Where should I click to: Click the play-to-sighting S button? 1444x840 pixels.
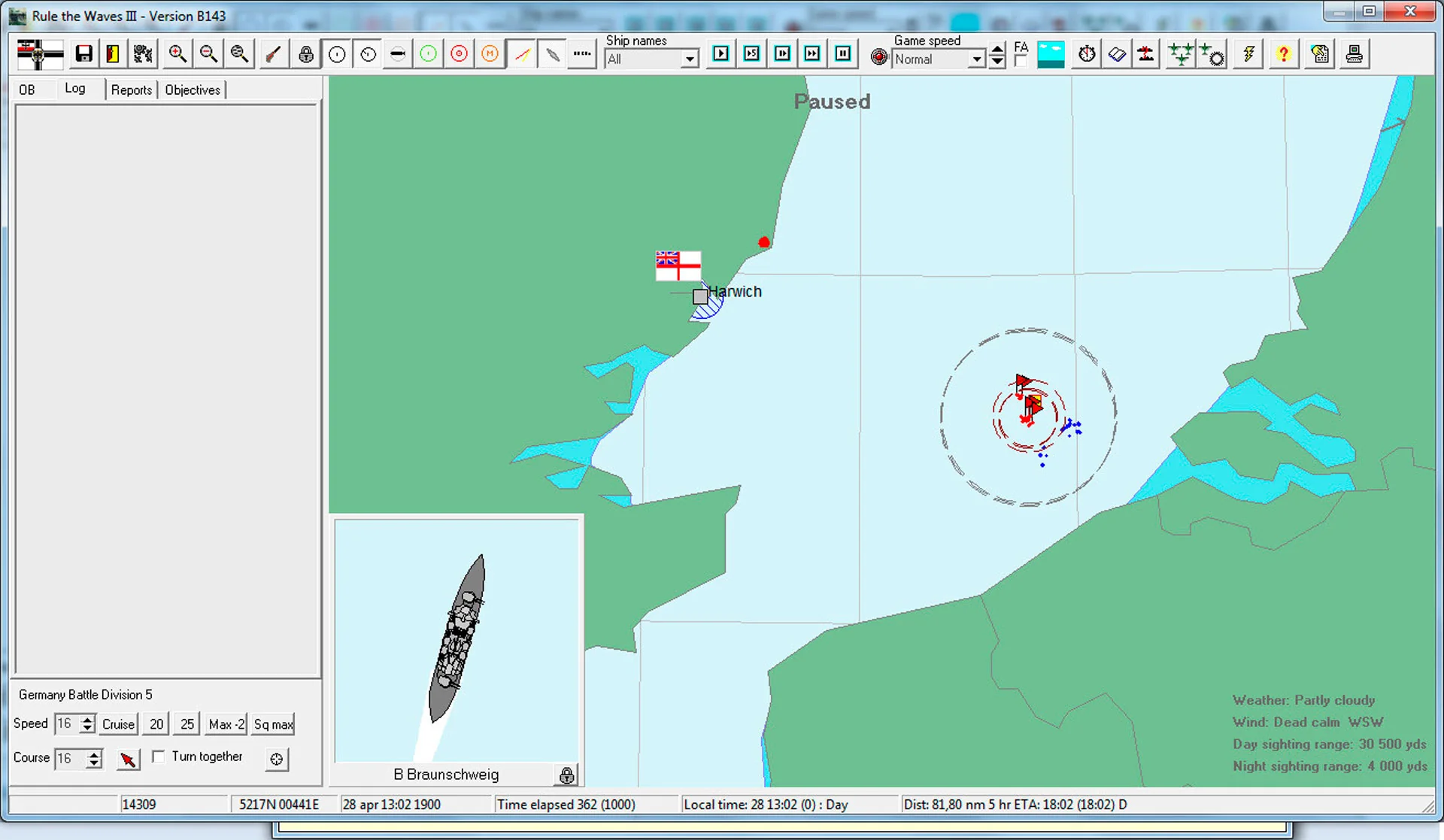coord(751,54)
